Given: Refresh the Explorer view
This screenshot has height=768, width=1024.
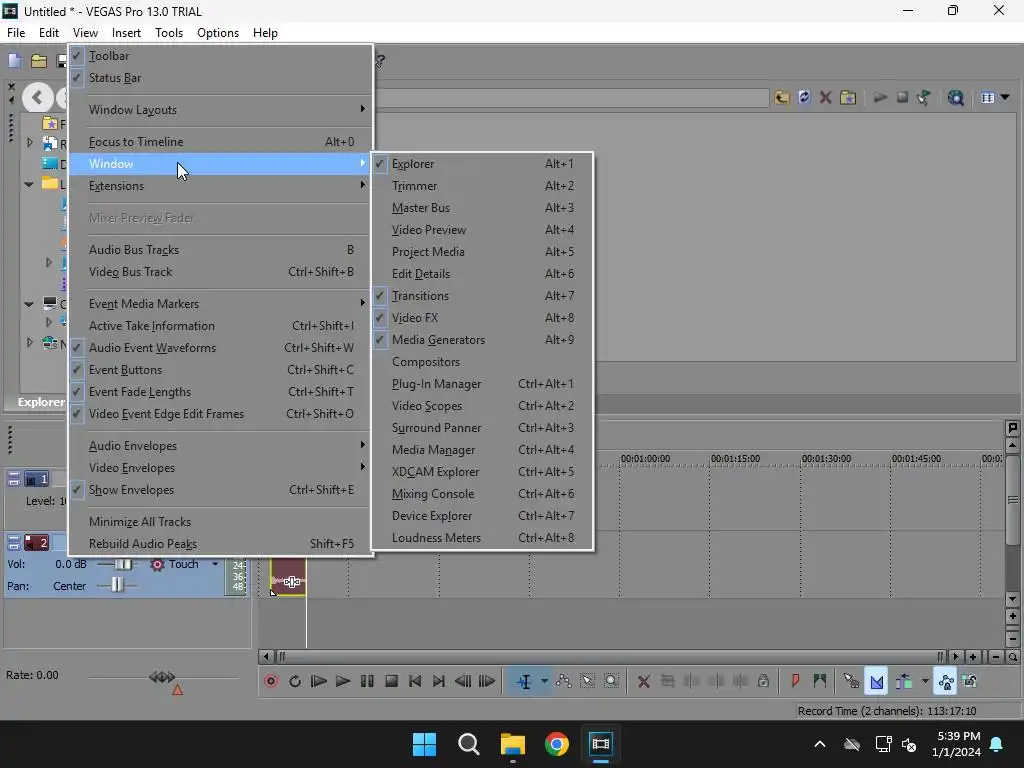Looking at the screenshot, I should tap(804, 98).
